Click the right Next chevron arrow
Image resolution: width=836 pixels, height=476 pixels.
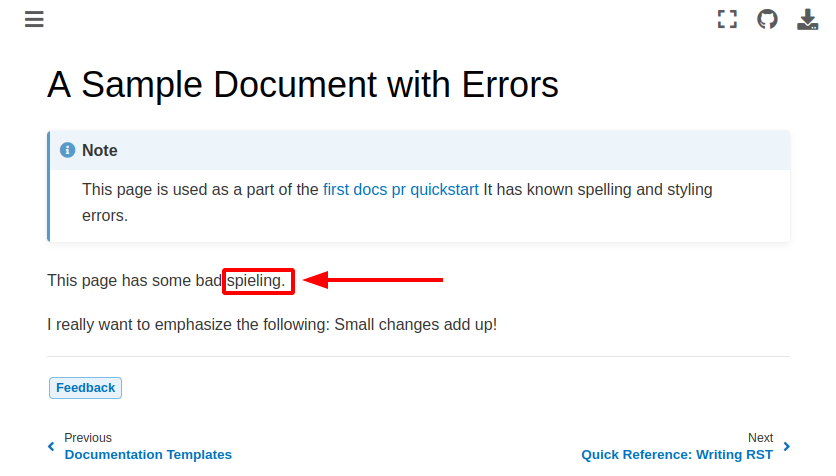786,446
